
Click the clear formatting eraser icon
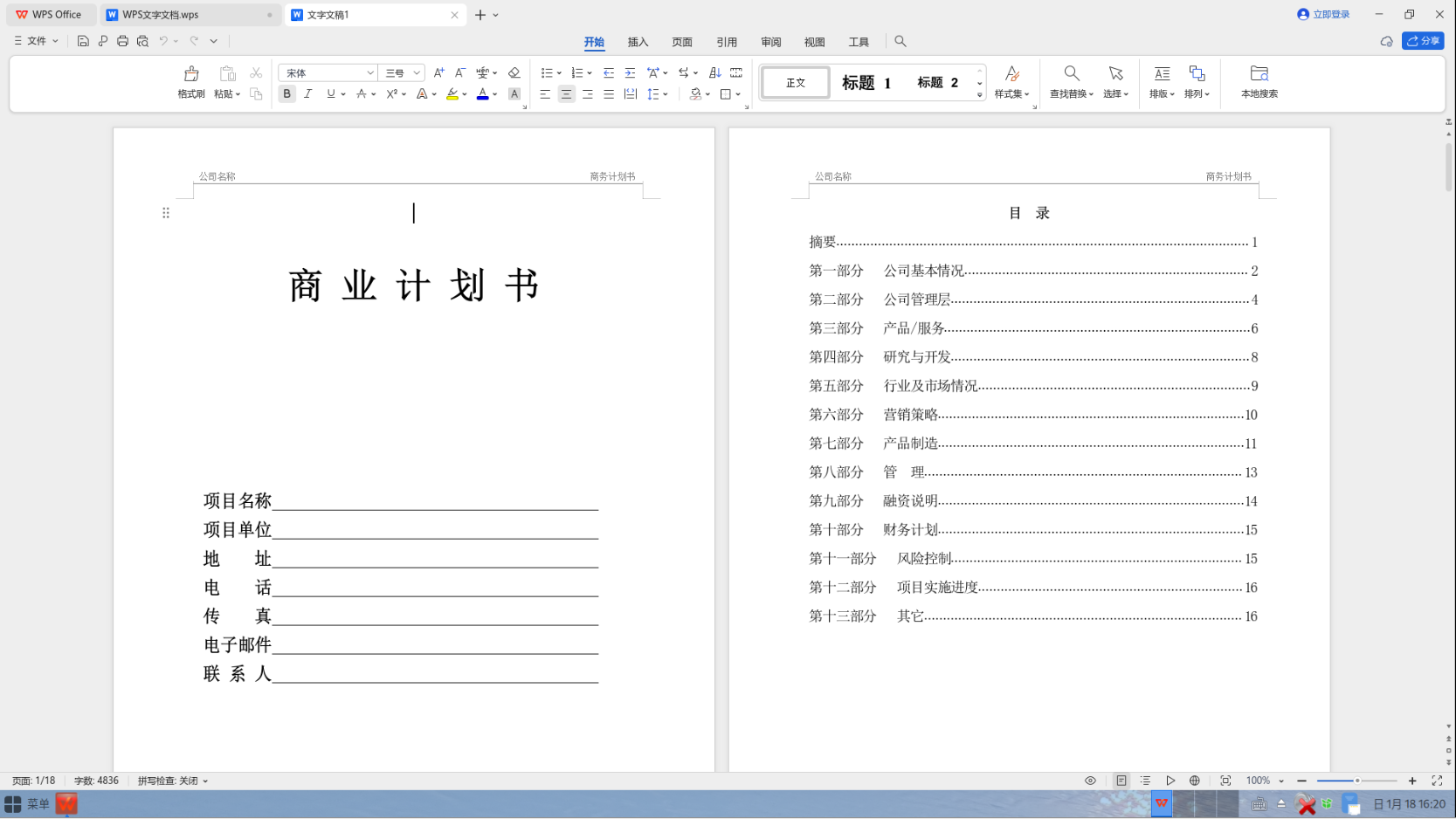[x=514, y=72]
